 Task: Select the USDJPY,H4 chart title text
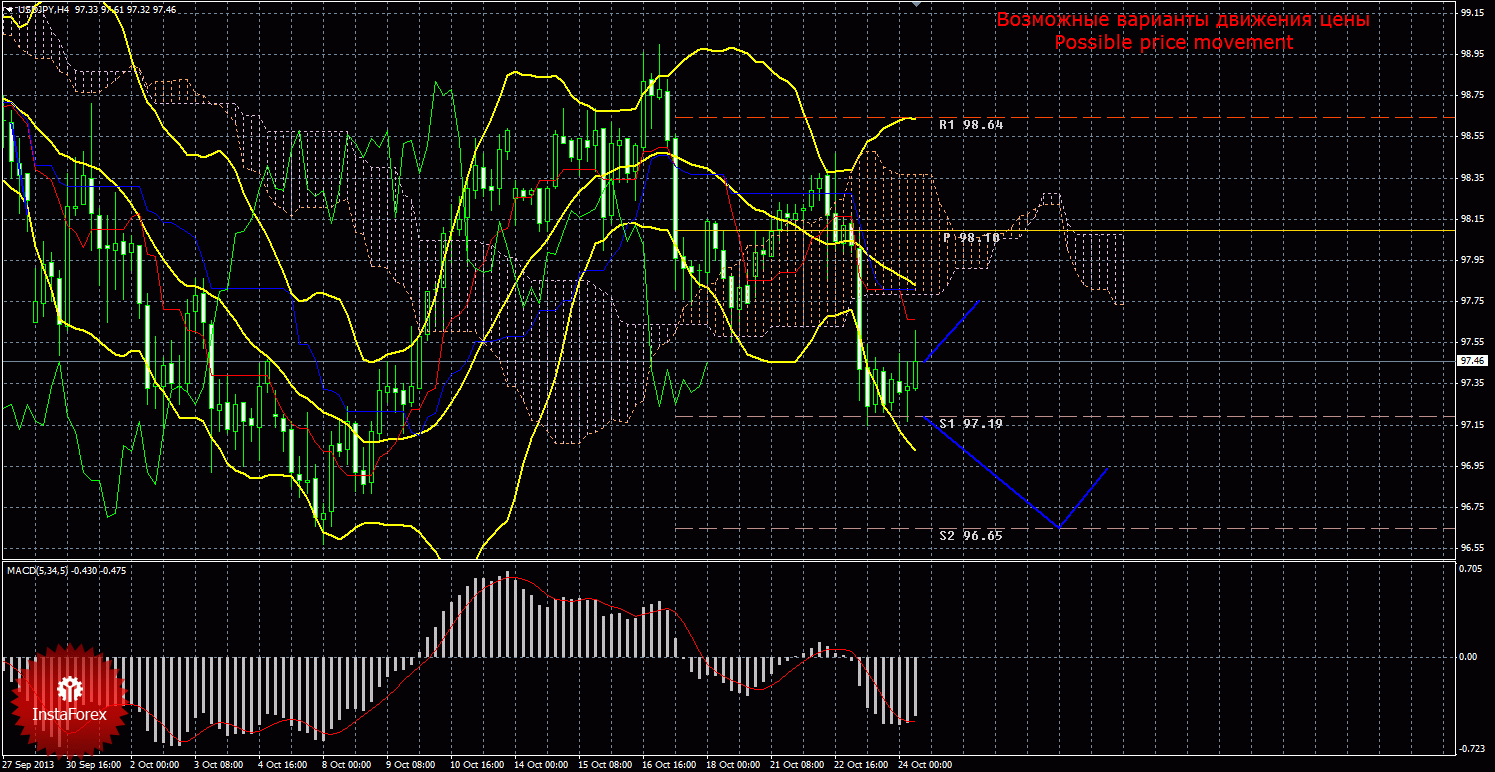pyautogui.click(x=42, y=9)
